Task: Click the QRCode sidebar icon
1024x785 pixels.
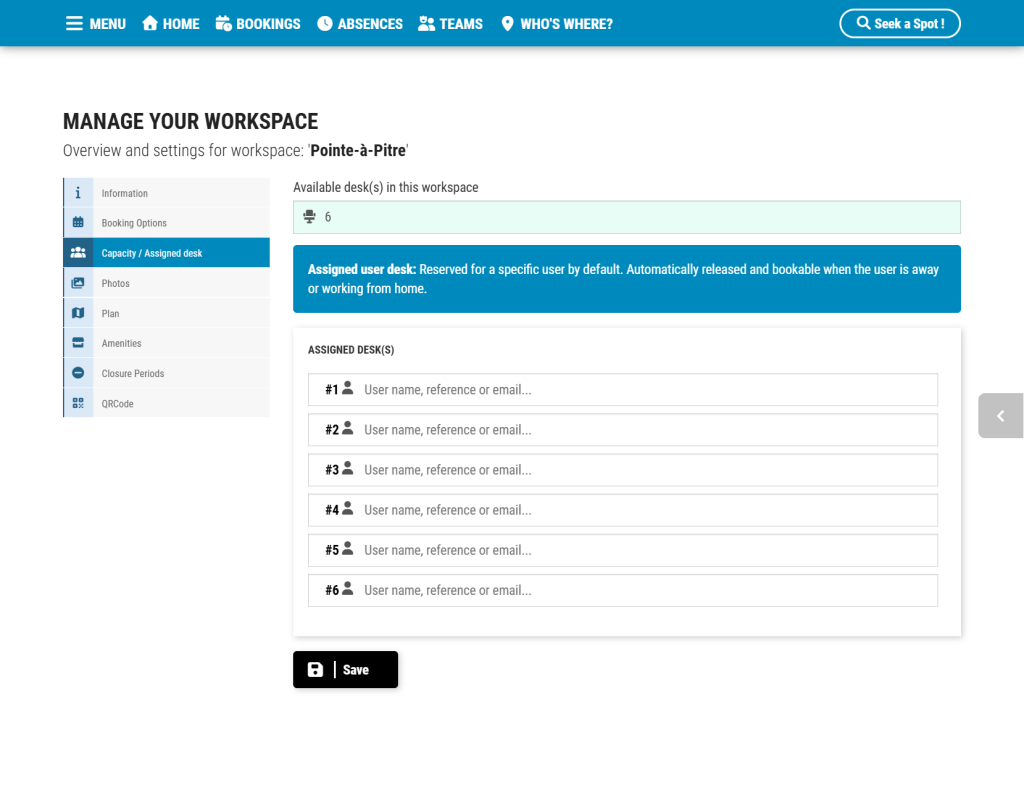Action: click(x=78, y=403)
